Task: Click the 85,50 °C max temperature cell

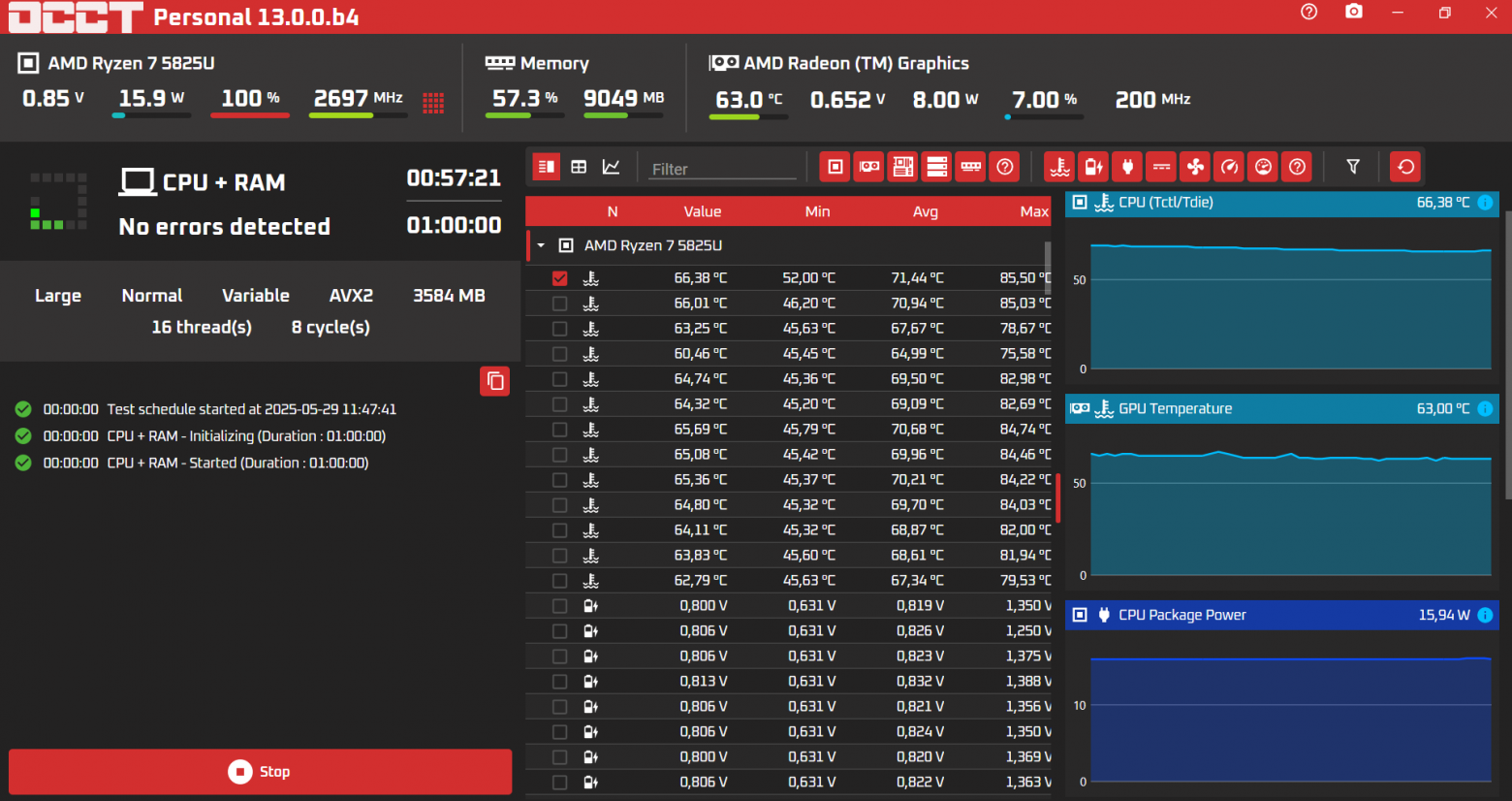Action: click(x=1025, y=278)
